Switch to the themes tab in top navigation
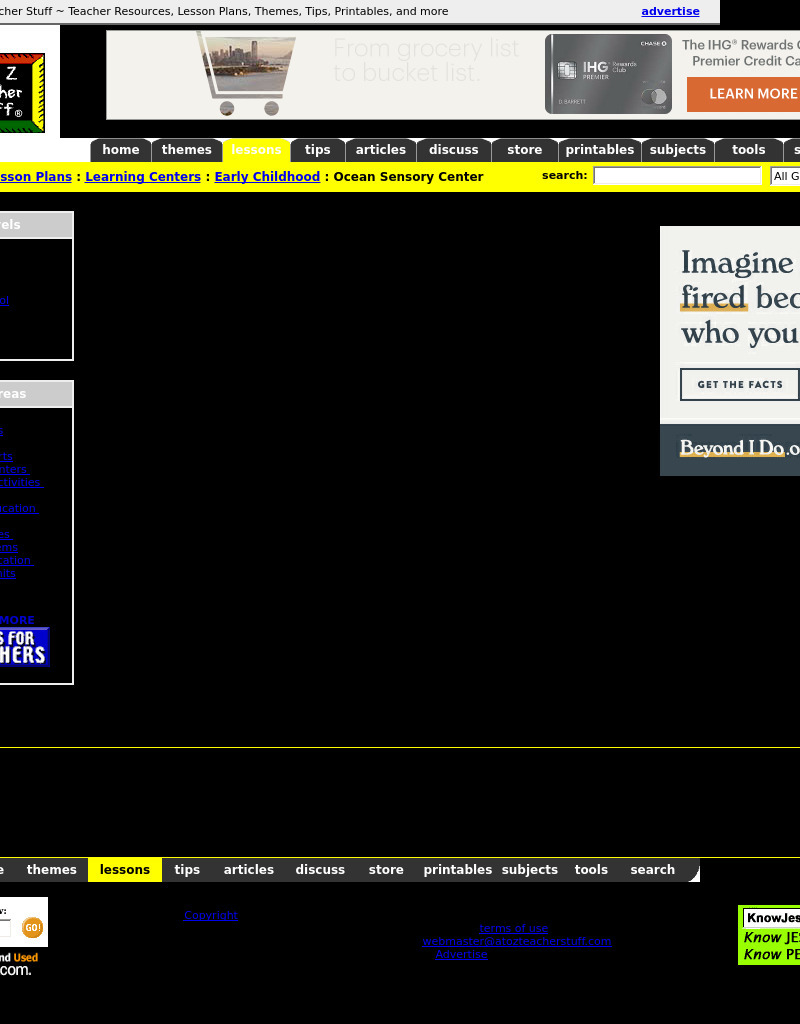The width and height of the screenshot is (800, 1024). coord(186,150)
